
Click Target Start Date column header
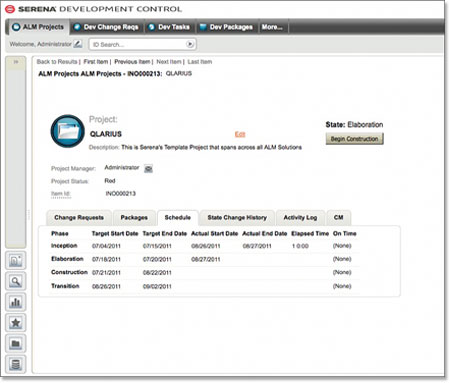point(115,234)
